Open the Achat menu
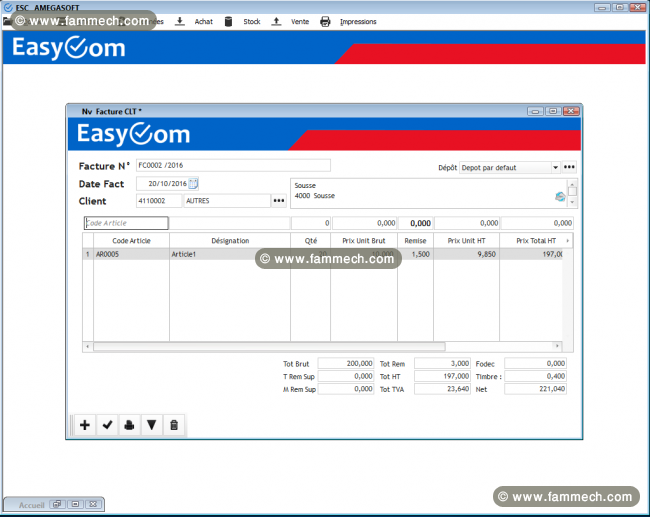Screen dimensions: 650x517 coord(204,22)
